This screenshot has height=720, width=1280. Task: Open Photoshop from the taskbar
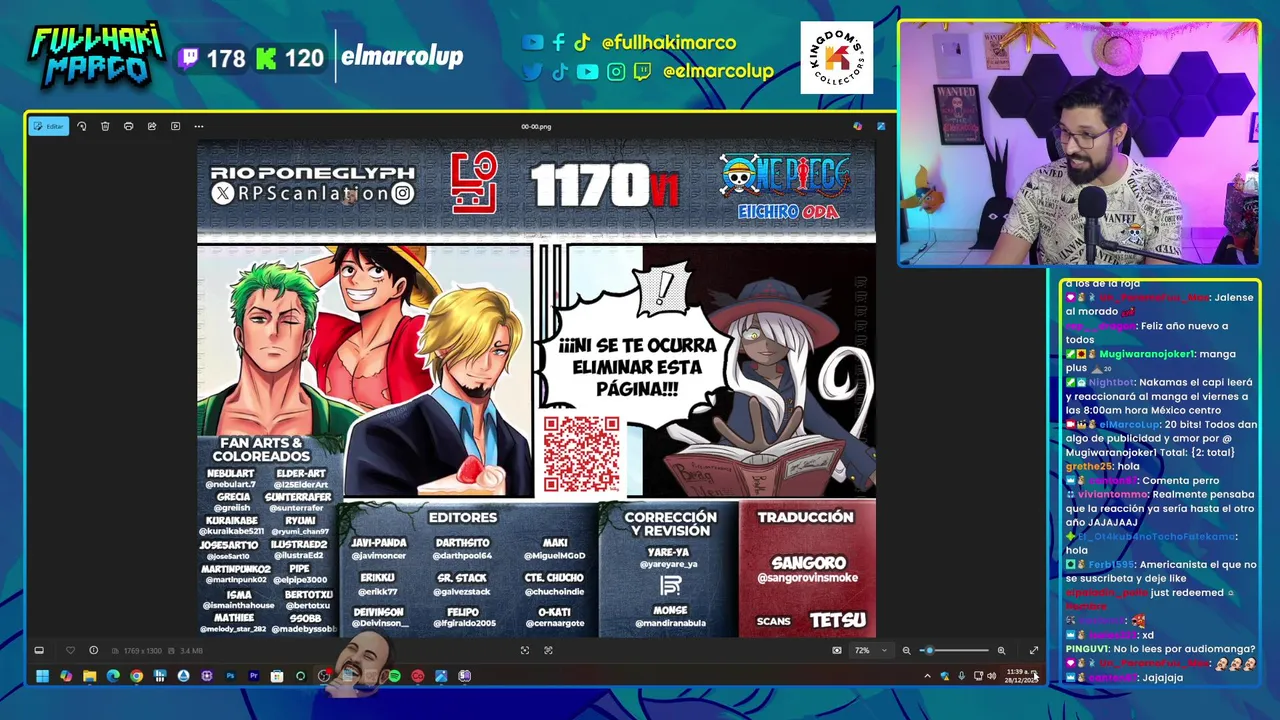[x=230, y=676]
